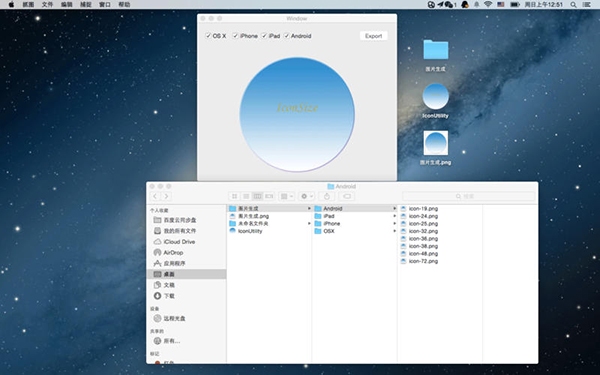Screen dimensions: 600x375
Task: Click the Finder search field
Action: 468,196
